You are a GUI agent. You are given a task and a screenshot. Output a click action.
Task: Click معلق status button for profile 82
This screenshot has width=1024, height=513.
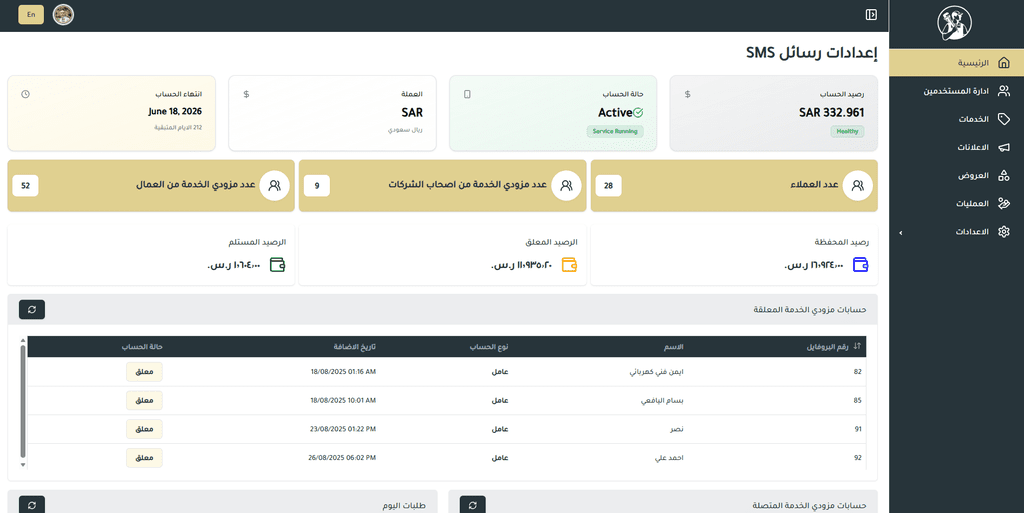[x=144, y=372]
